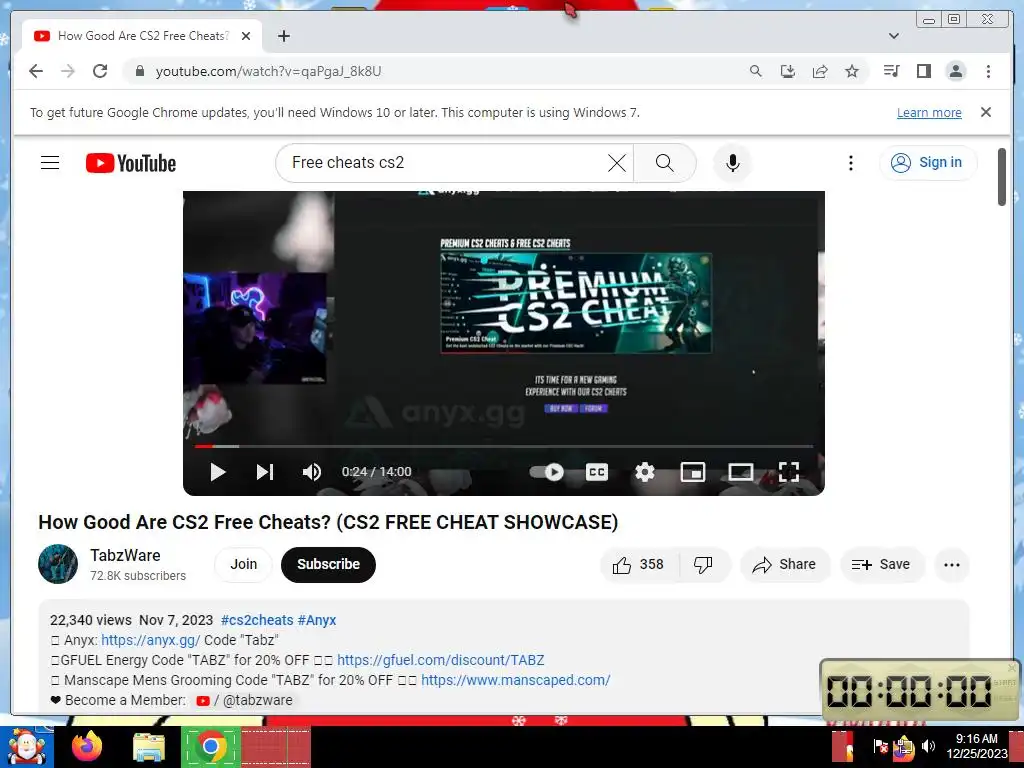This screenshot has height=768, width=1024.
Task: Click the Join membership button
Action: click(244, 565)
